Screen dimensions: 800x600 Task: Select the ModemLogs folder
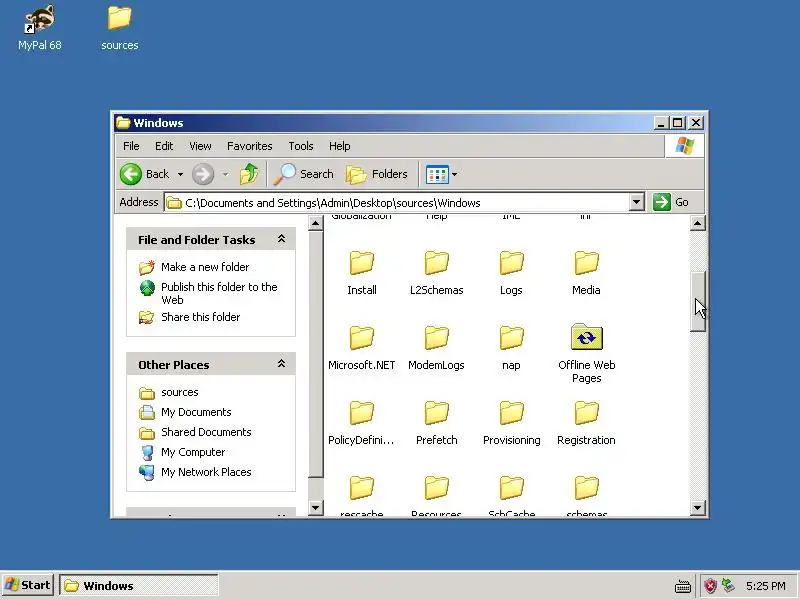point(436,348)
